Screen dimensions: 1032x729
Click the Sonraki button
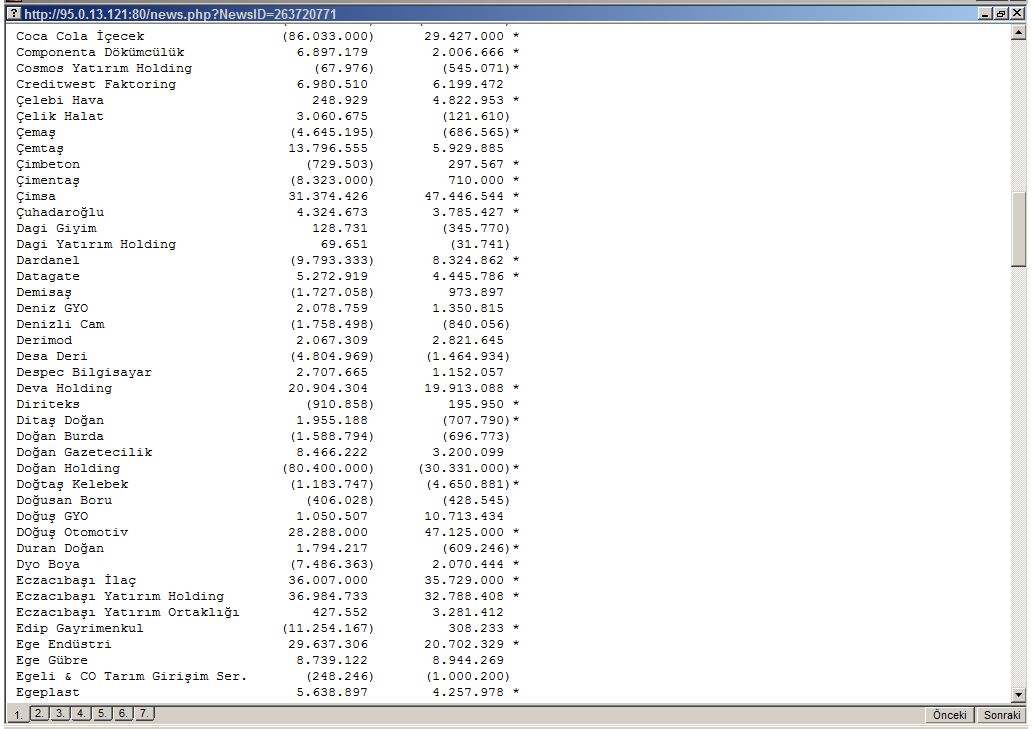tap(1002, 715)
